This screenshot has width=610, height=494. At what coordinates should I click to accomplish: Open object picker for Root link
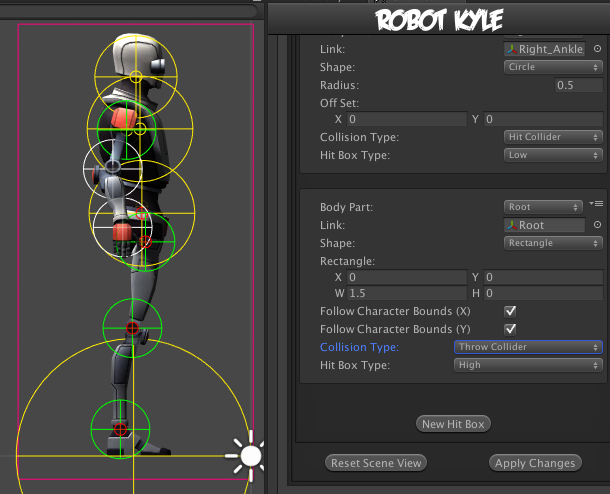(597, 225)
